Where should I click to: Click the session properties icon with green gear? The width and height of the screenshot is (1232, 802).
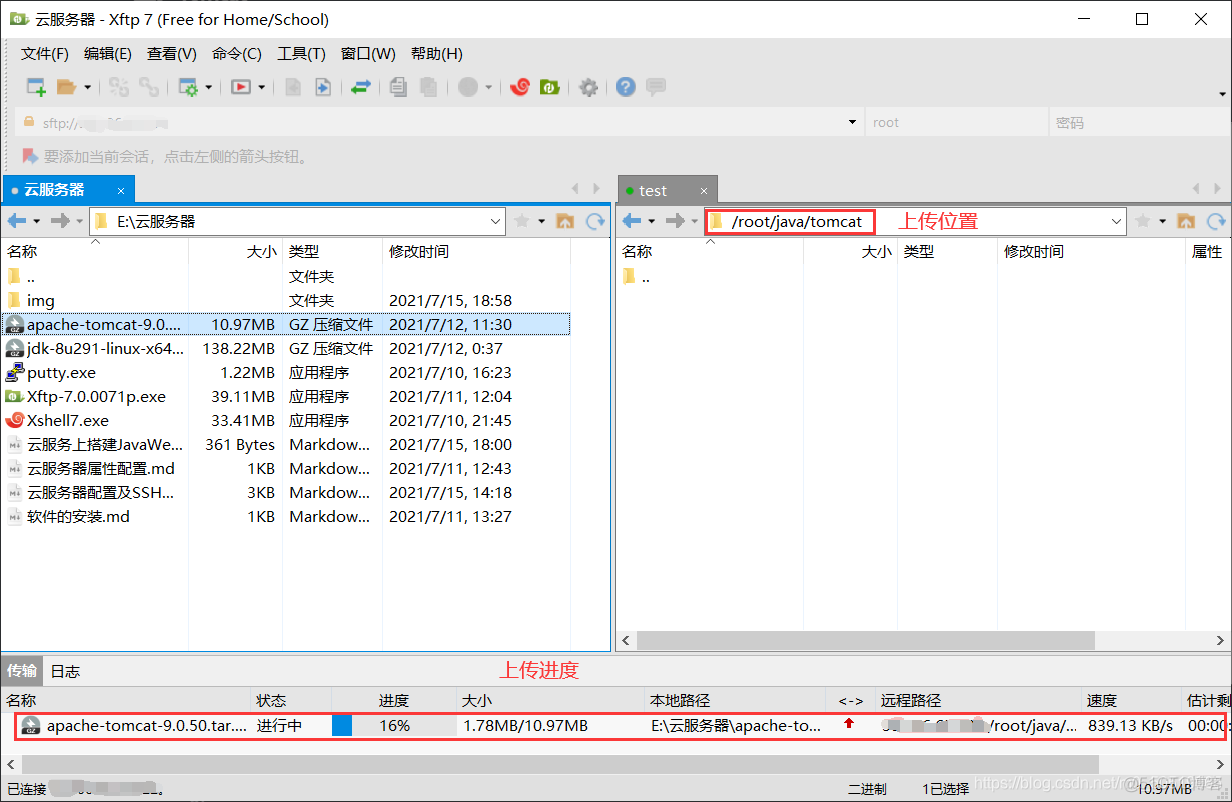tap(188, 87)
